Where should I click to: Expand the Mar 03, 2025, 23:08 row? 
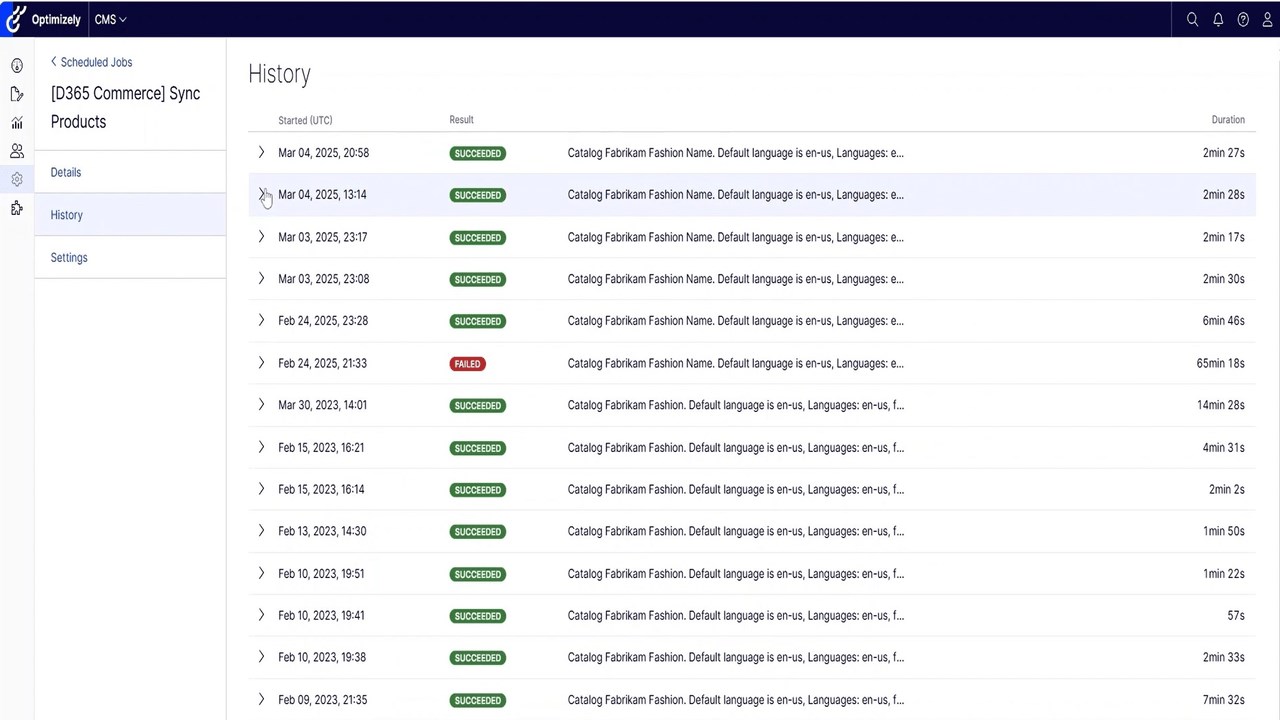pyautogui.click(x=261, y=279)
